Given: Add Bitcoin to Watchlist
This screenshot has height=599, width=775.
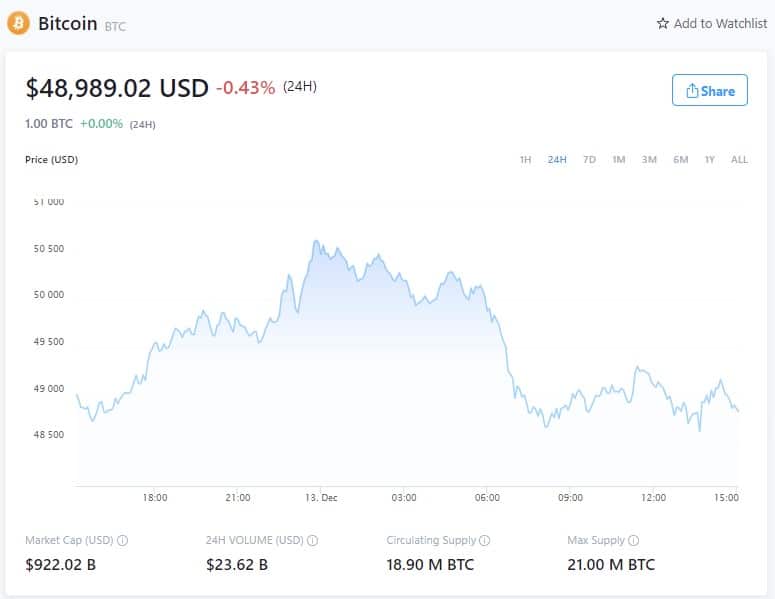Looking at the screenshot, I should pyautogui.click(x=712, y=23).
